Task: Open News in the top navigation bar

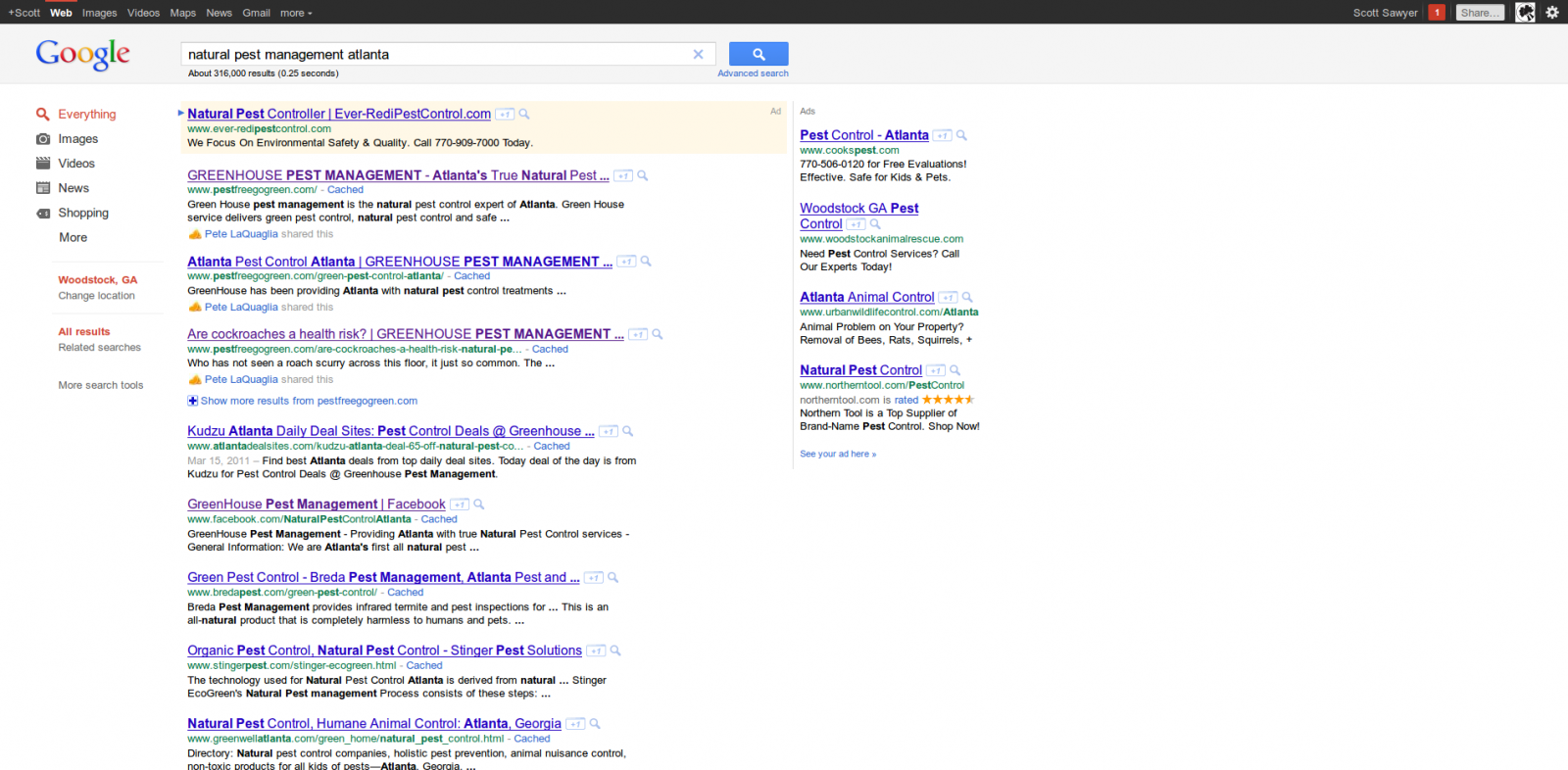Action: [x=219, y=13]
